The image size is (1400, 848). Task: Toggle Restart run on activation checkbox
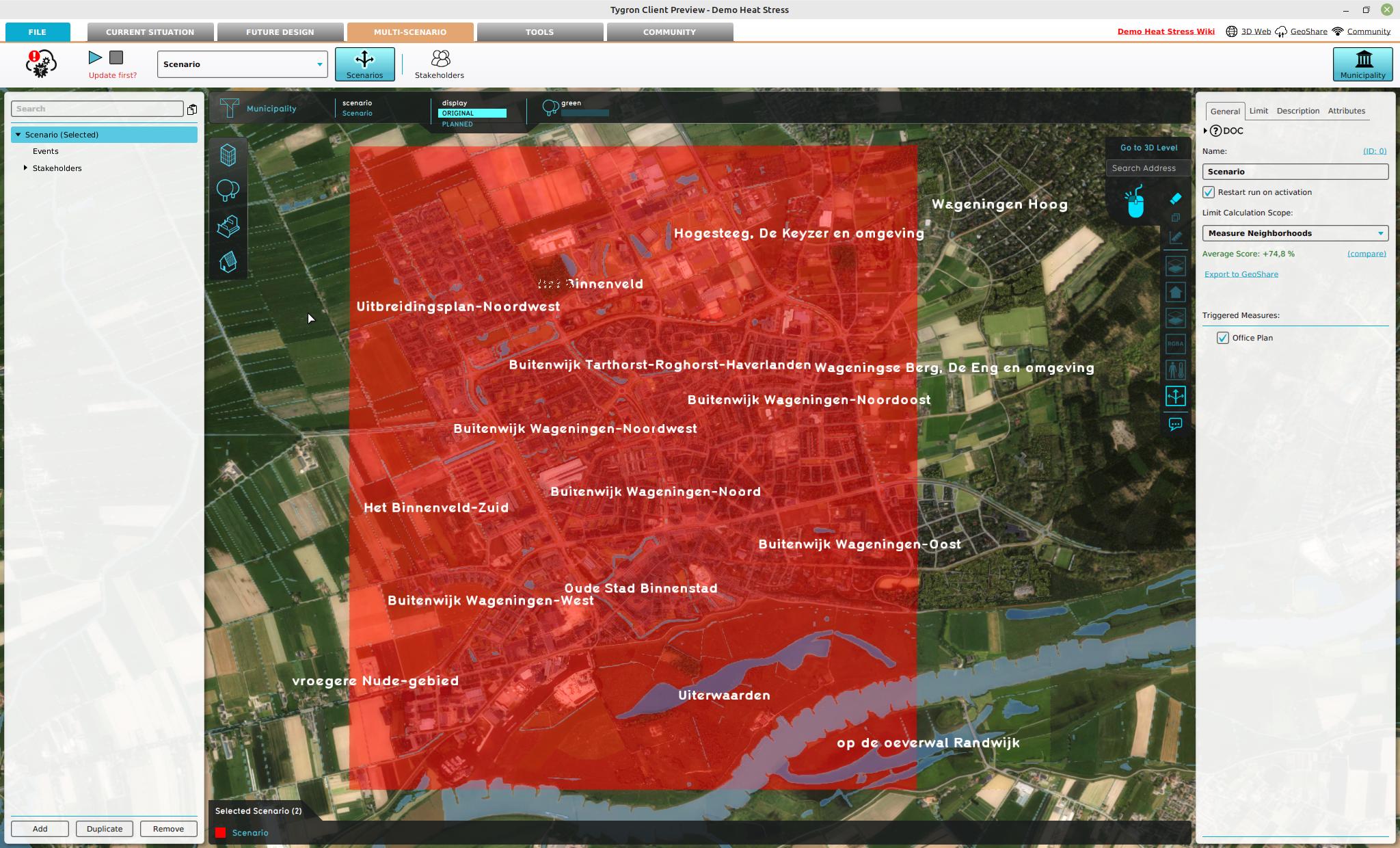coord(1209,192)
